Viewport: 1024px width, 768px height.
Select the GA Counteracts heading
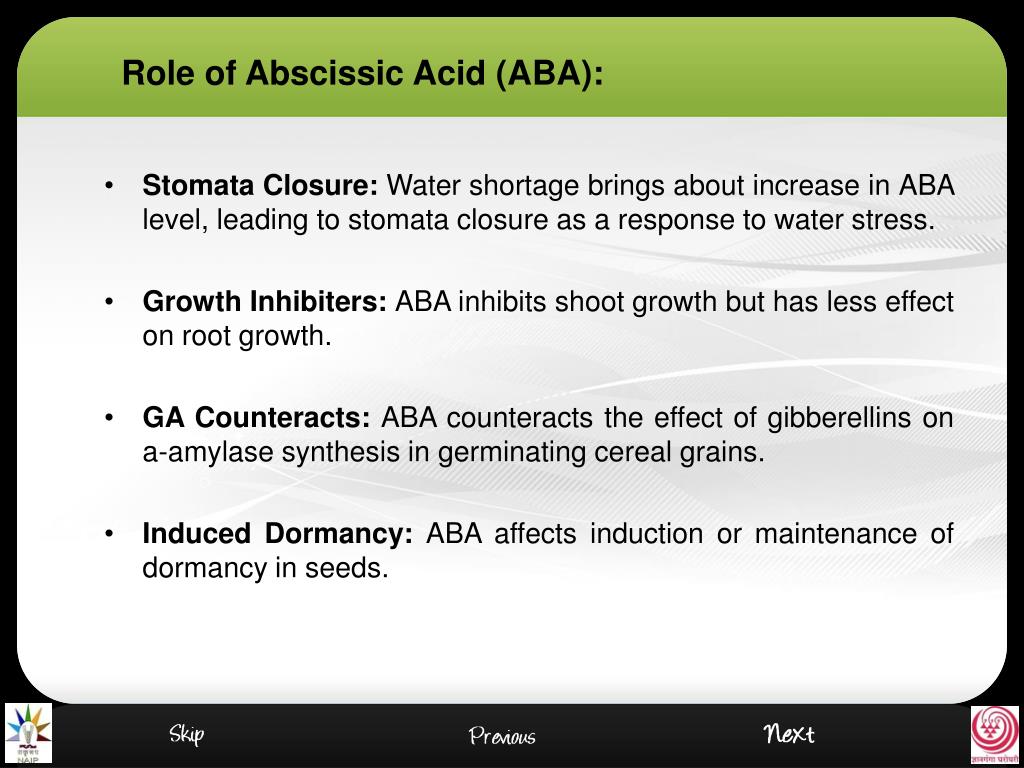coord(256,417)
